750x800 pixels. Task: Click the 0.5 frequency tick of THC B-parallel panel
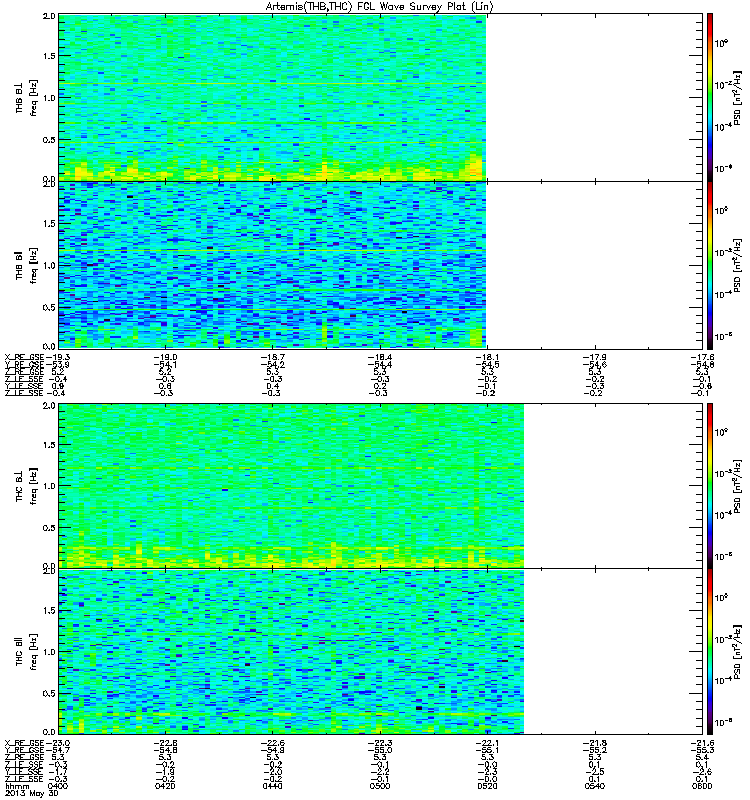point(49,693)
